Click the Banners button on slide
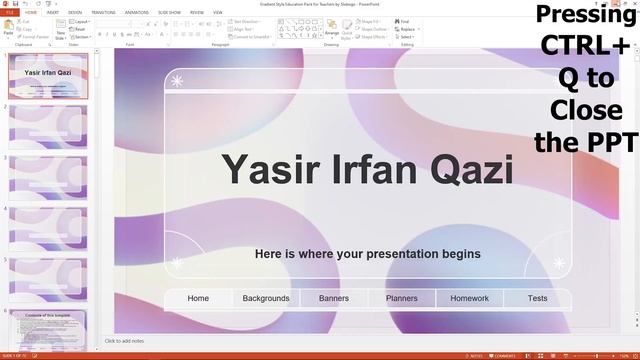 (334, 298)
